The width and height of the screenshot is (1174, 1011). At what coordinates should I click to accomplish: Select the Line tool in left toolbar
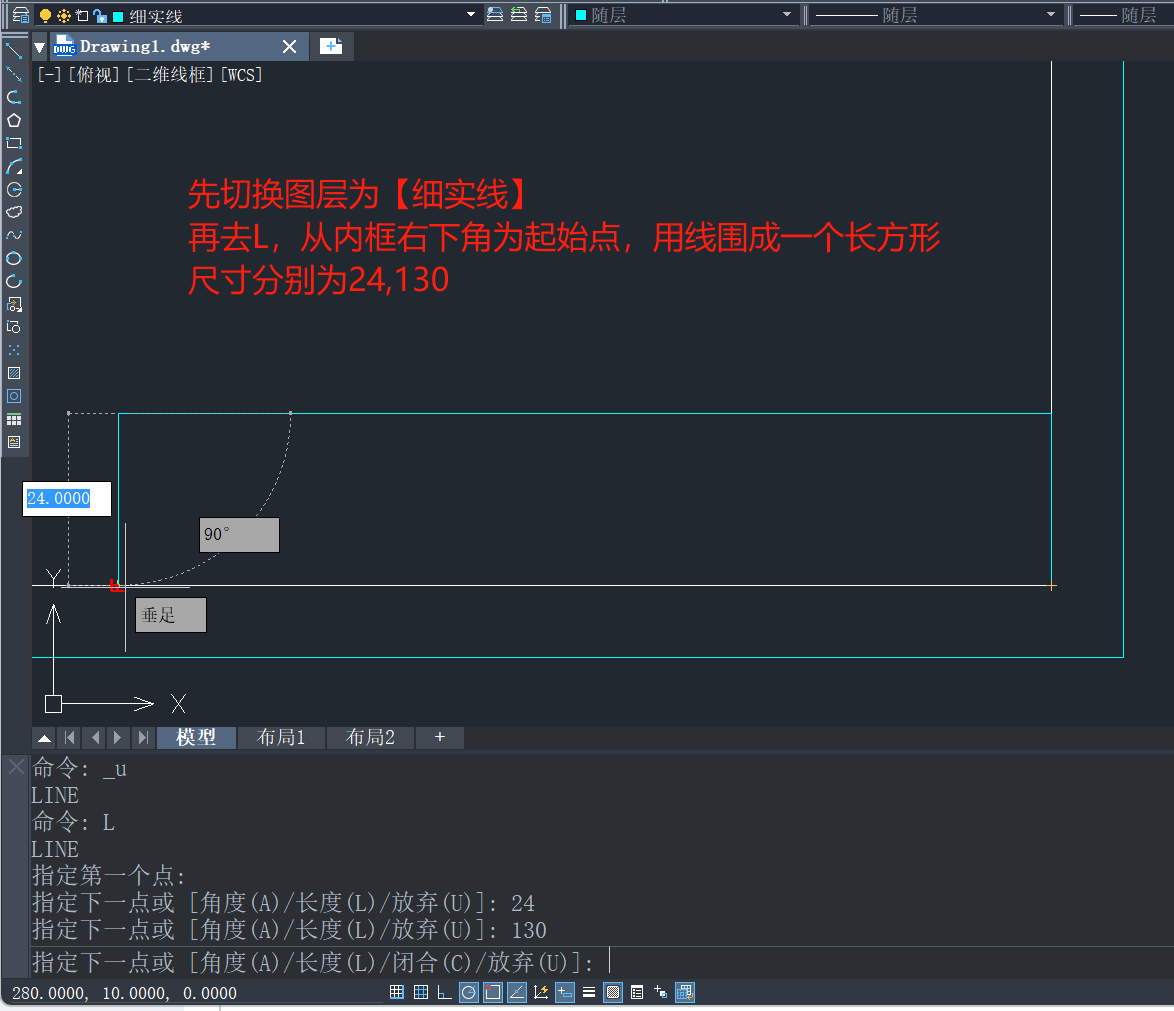(x=14, y=51)
